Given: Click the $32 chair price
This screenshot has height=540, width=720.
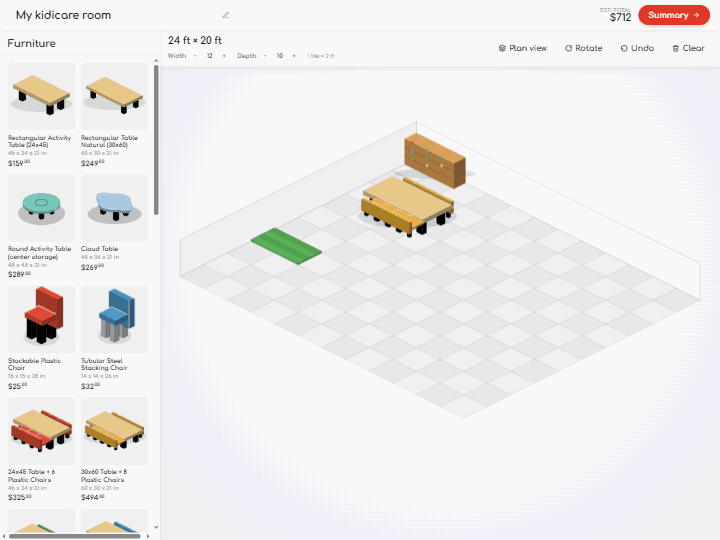Looking at the screenshot, I should point(90,386).
